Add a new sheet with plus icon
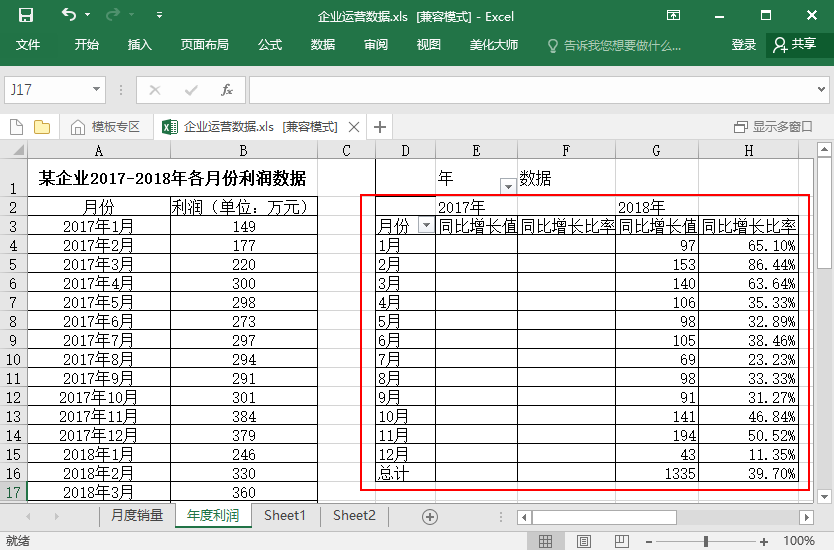The height and width of the screenshot is (550, 834). click(x=430, y=516)
